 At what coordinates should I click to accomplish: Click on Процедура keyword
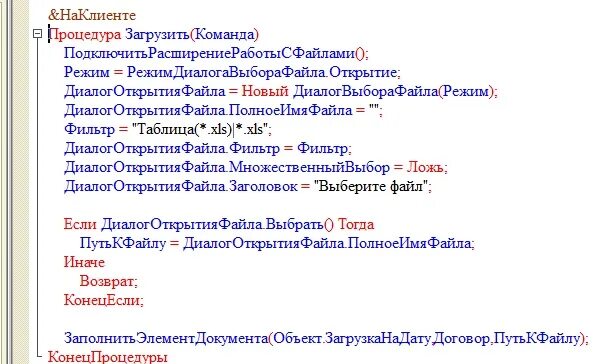coord(85,35)
